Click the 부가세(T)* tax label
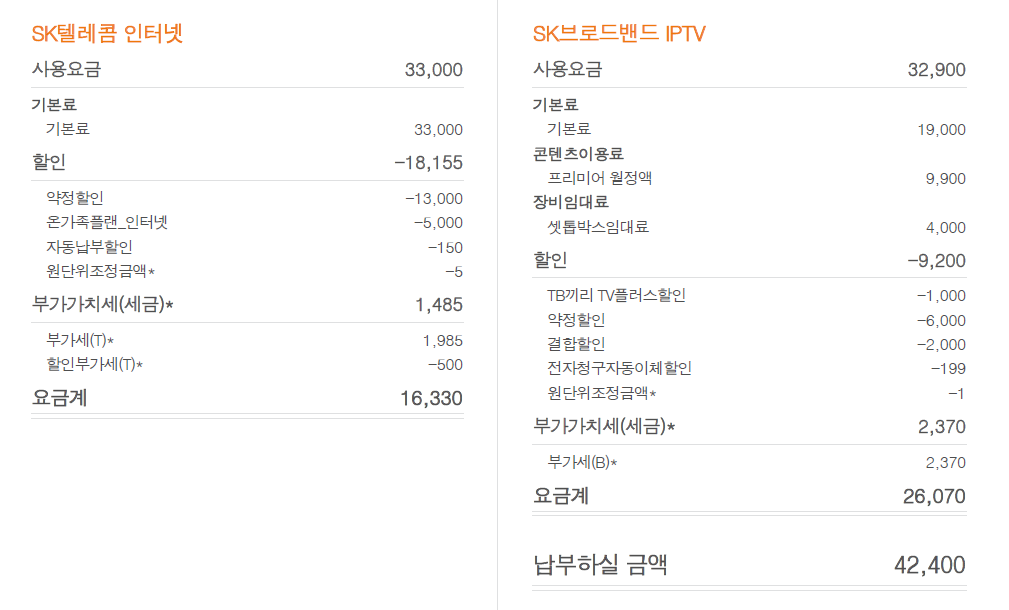1009x610 pixels. 80,340
